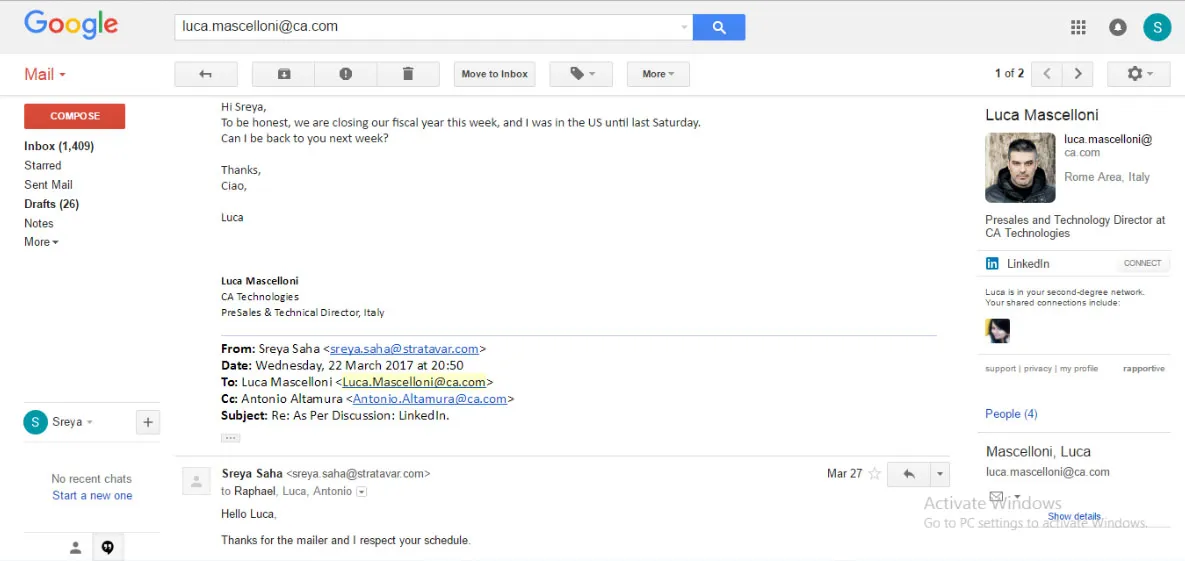This screenshot has height=561, width=1185.
Task: Reply to the Mar 27 message
Action: [909, 474]
